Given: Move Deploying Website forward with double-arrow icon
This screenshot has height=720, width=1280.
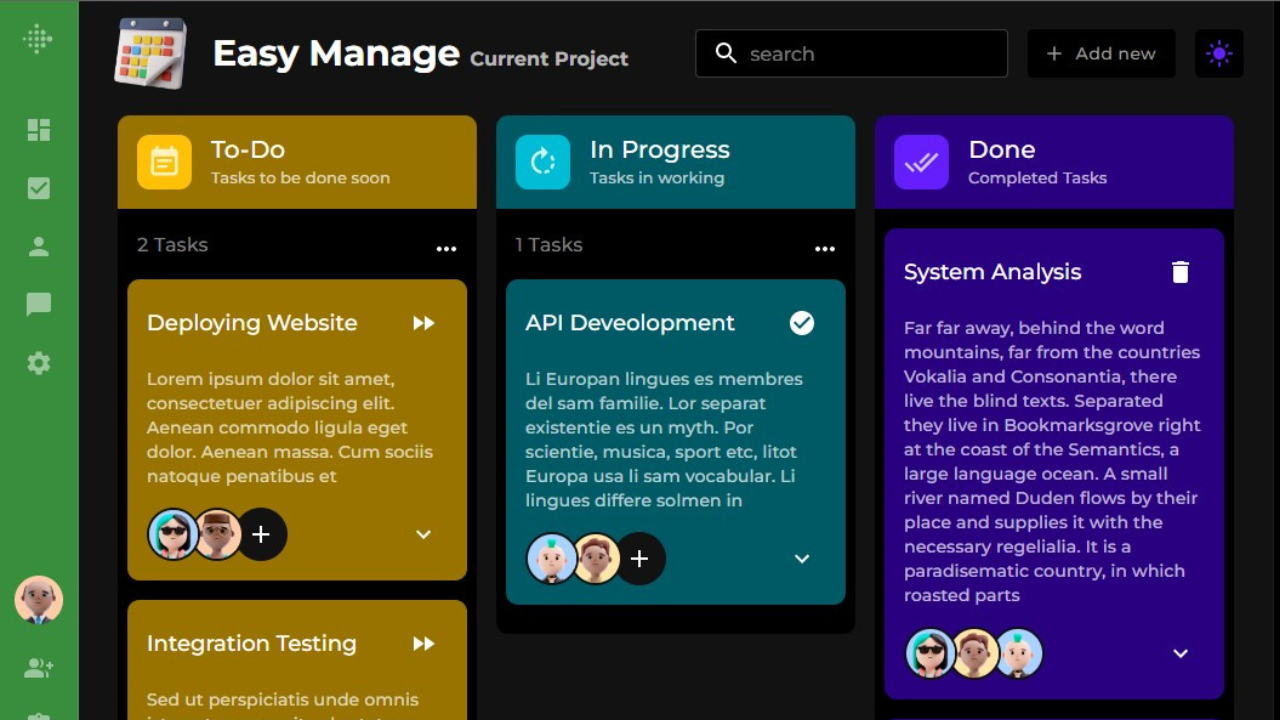Looking at the screenshot, I should (x=424, y=323).
